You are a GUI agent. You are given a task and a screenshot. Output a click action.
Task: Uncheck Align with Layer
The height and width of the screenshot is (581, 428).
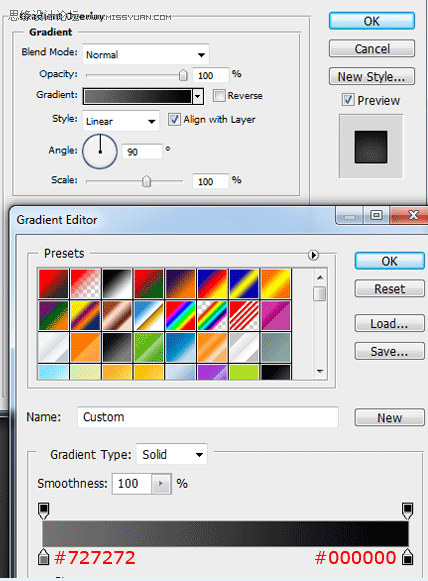click(174, 119)
